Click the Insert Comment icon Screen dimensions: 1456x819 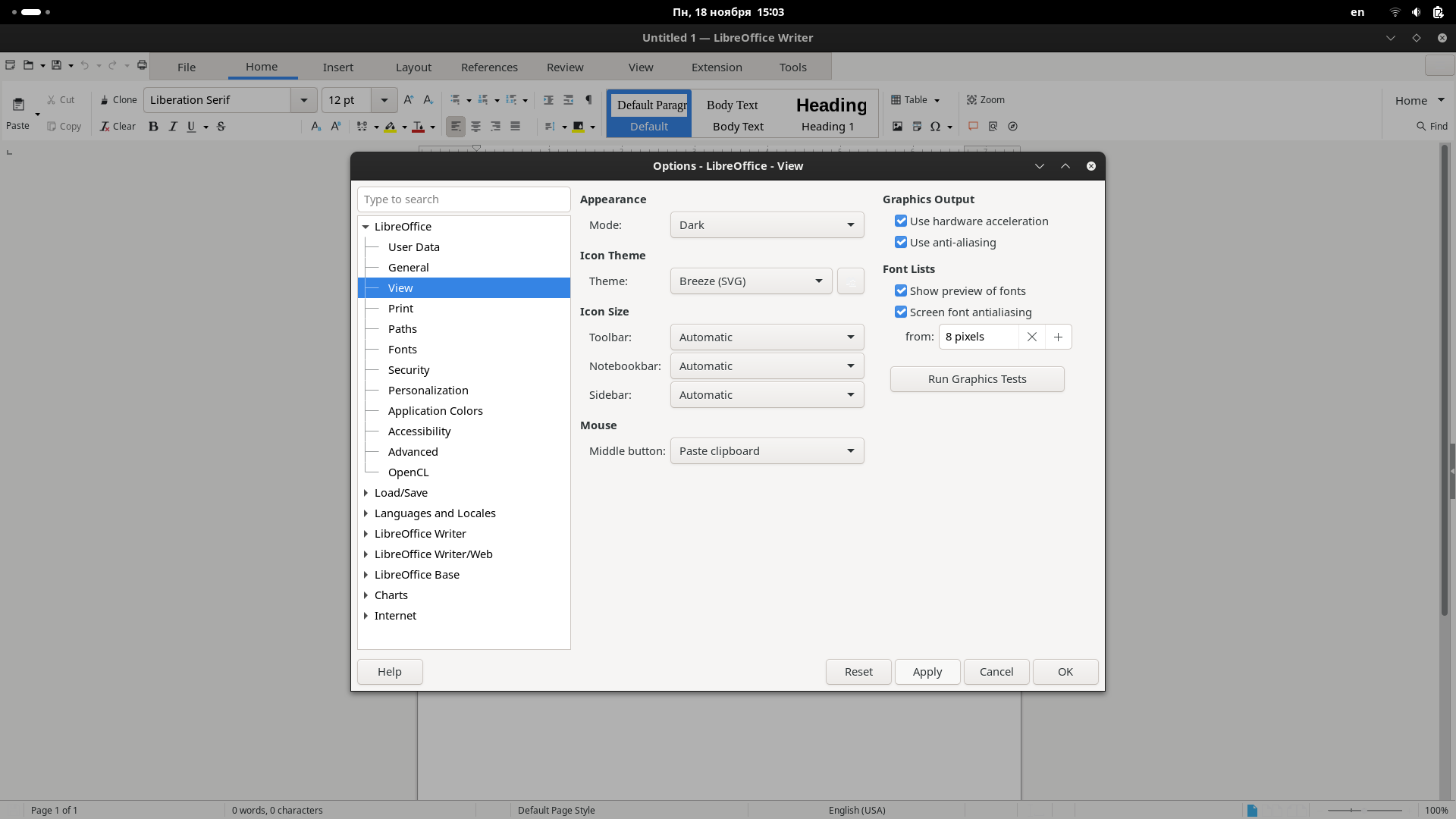coord(974,127)
